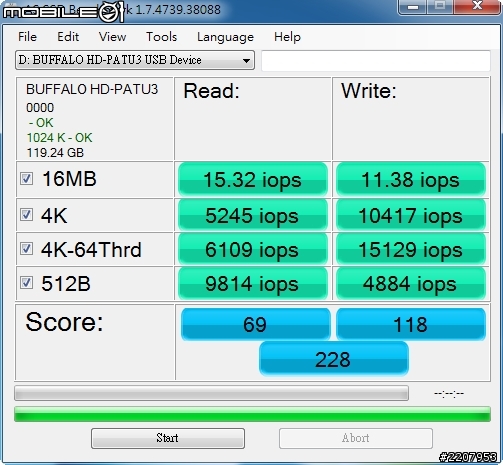Click the 4K-64Thrd read result 6109 iops
This screenshot has width=503, height=465.
253,249
